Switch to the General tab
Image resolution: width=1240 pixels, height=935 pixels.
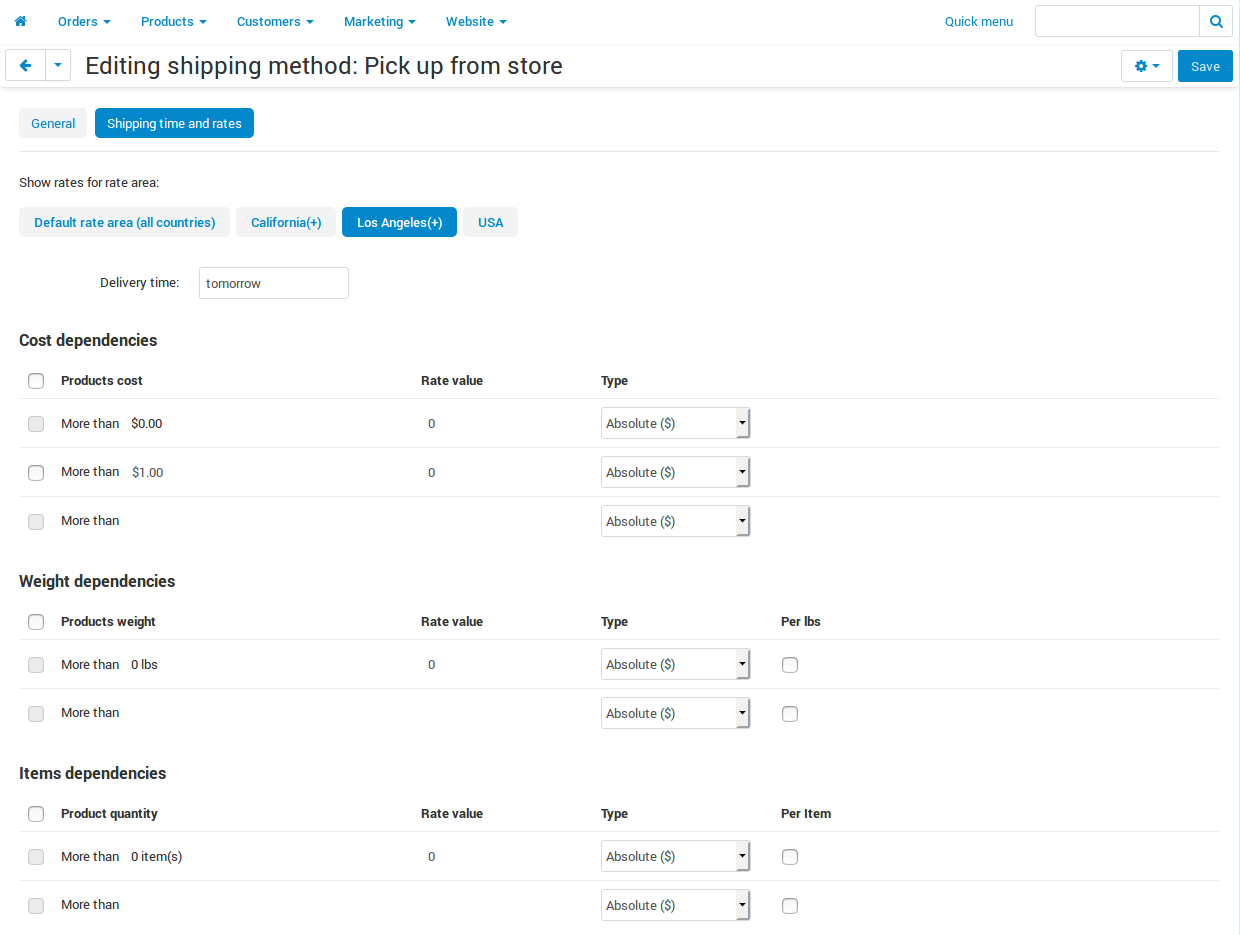tap(53, 123)
